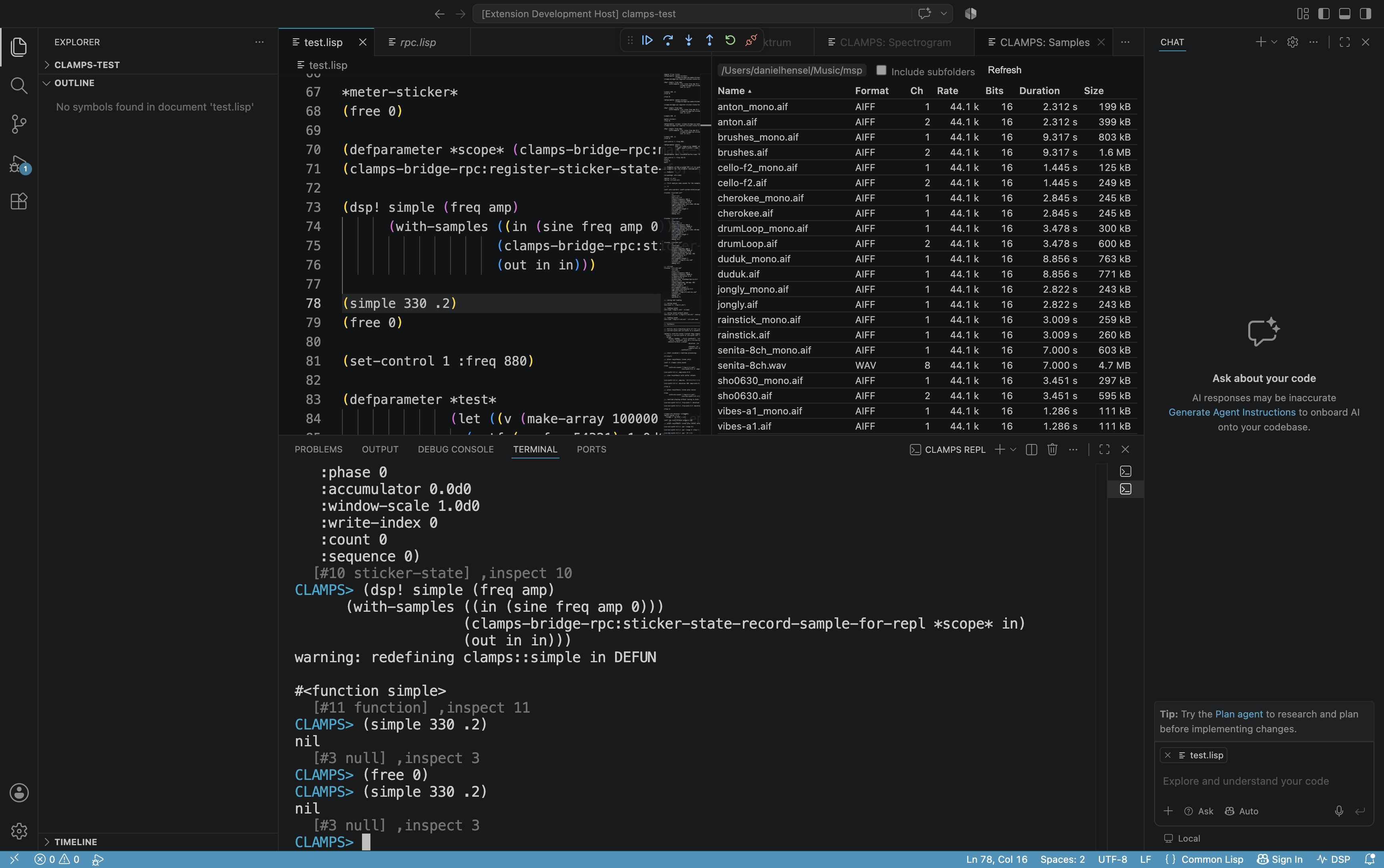Switch to PROBLEMS panel tab

(318, 450)
